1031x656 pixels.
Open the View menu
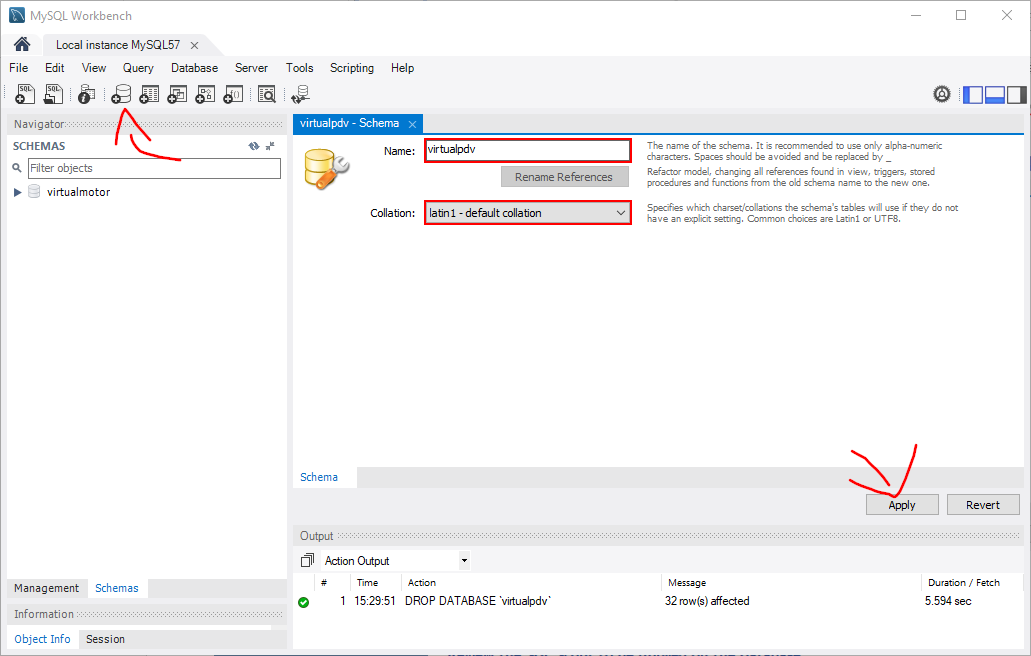(x=94, y=68)
